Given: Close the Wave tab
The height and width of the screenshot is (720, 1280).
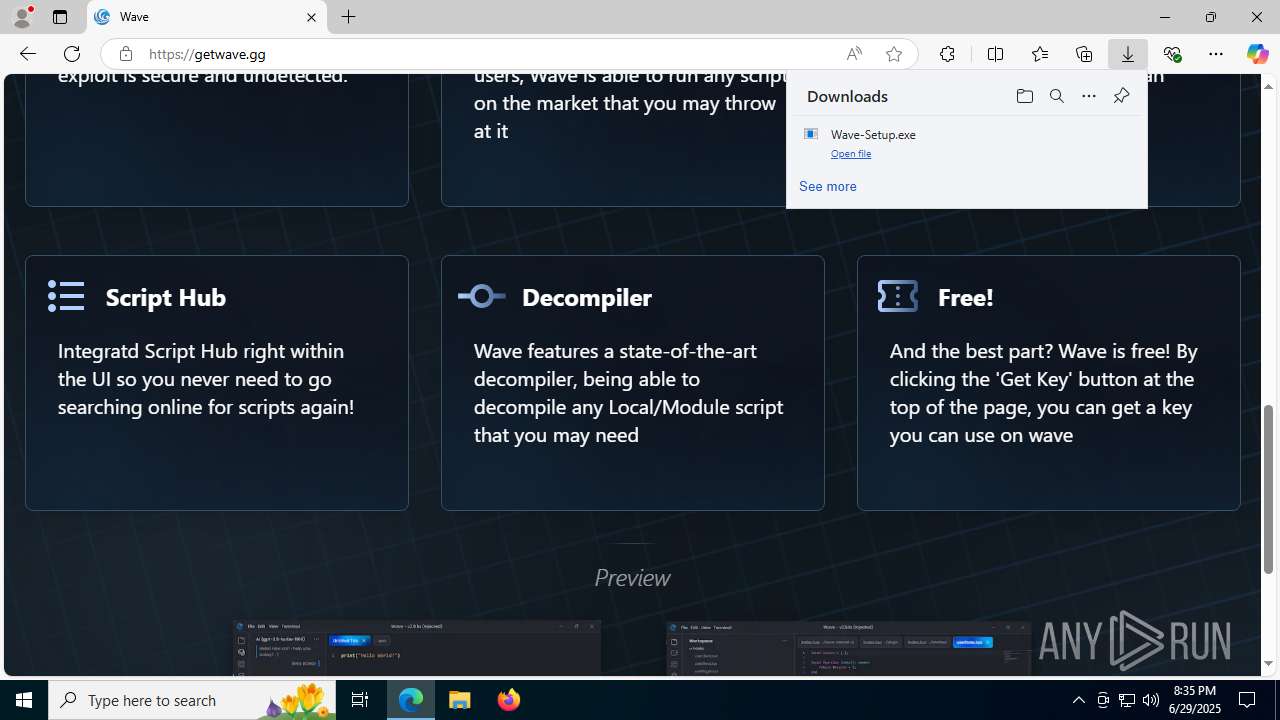Looking at the screenshot, I should point(311,17).
